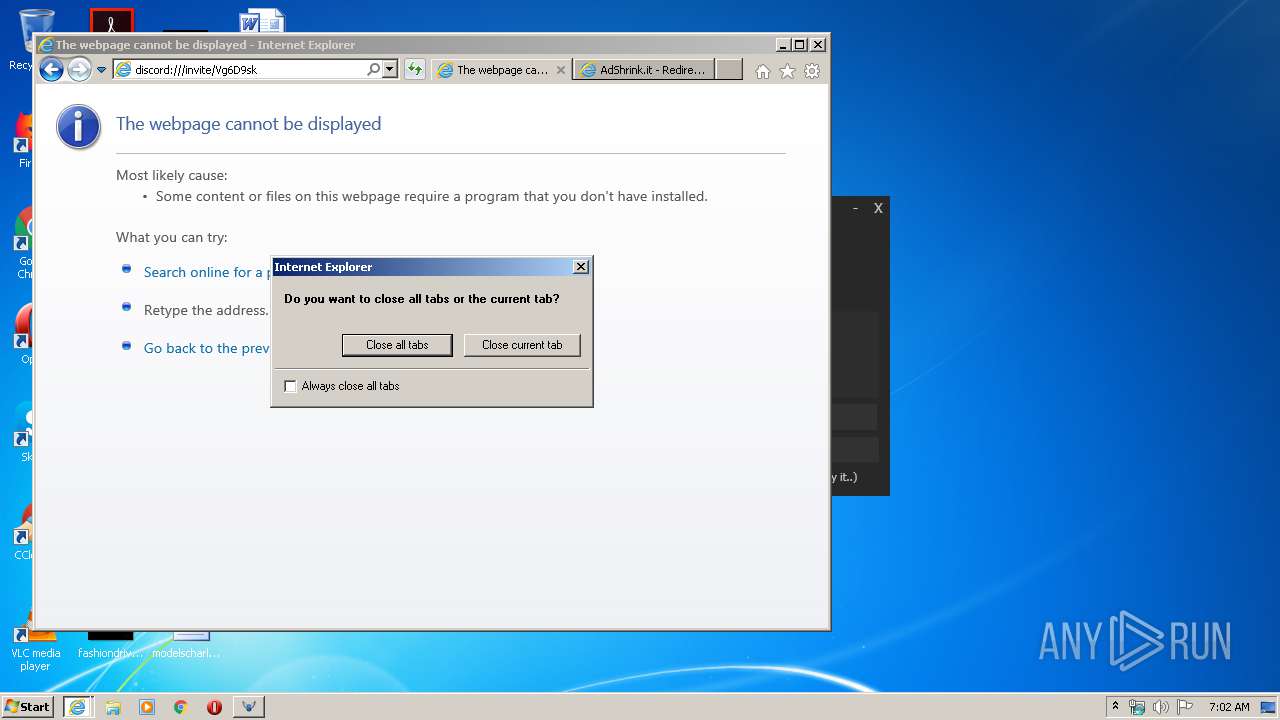Minimize the dark background window

855,209
